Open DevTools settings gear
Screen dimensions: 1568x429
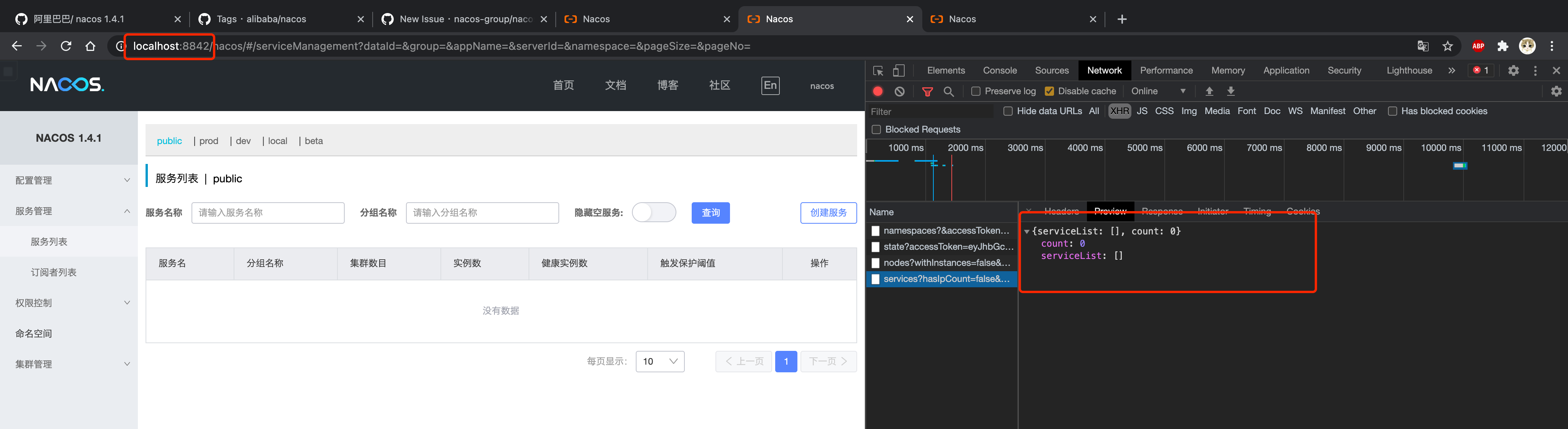1514,70
